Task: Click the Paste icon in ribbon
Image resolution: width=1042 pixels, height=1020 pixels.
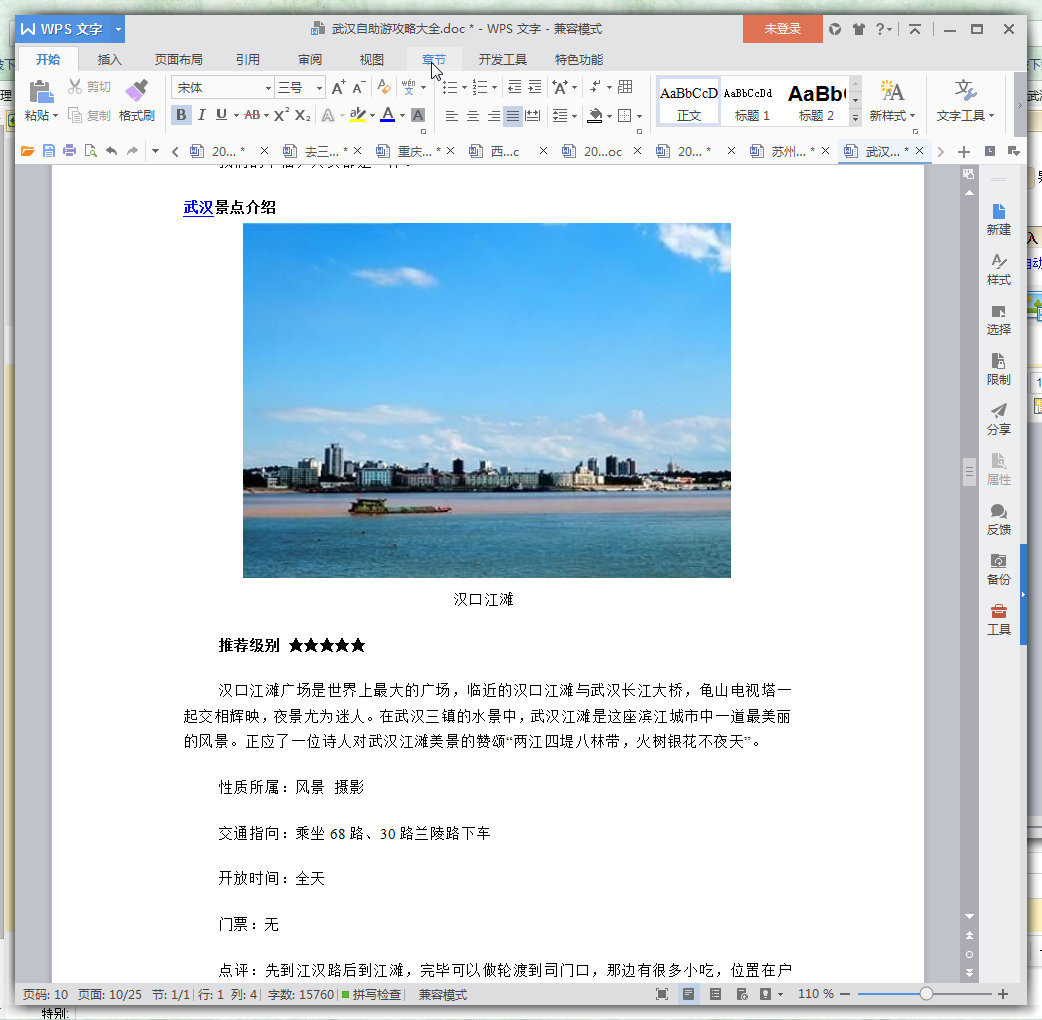Action: (41, 92)
